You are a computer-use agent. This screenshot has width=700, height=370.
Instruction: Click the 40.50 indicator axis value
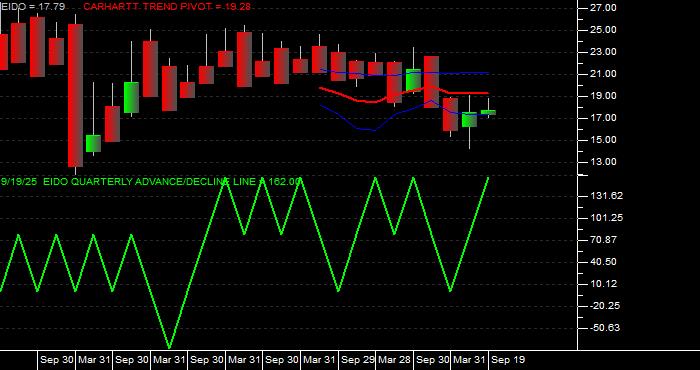click(604, 262)
